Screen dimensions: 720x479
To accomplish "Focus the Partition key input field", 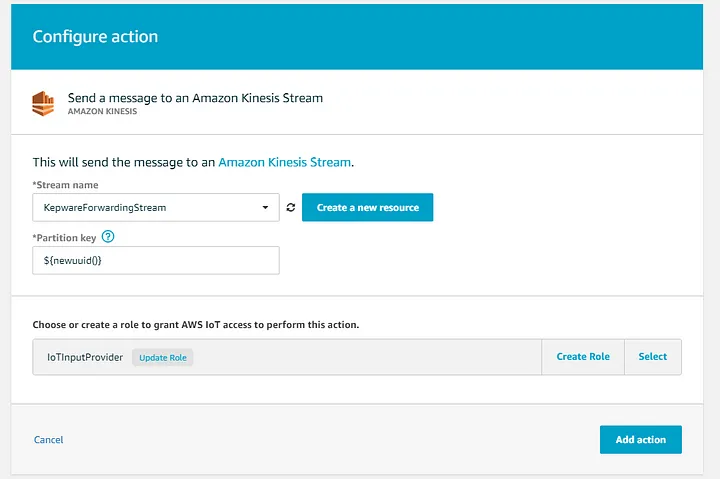I will [x=156, y=260].
